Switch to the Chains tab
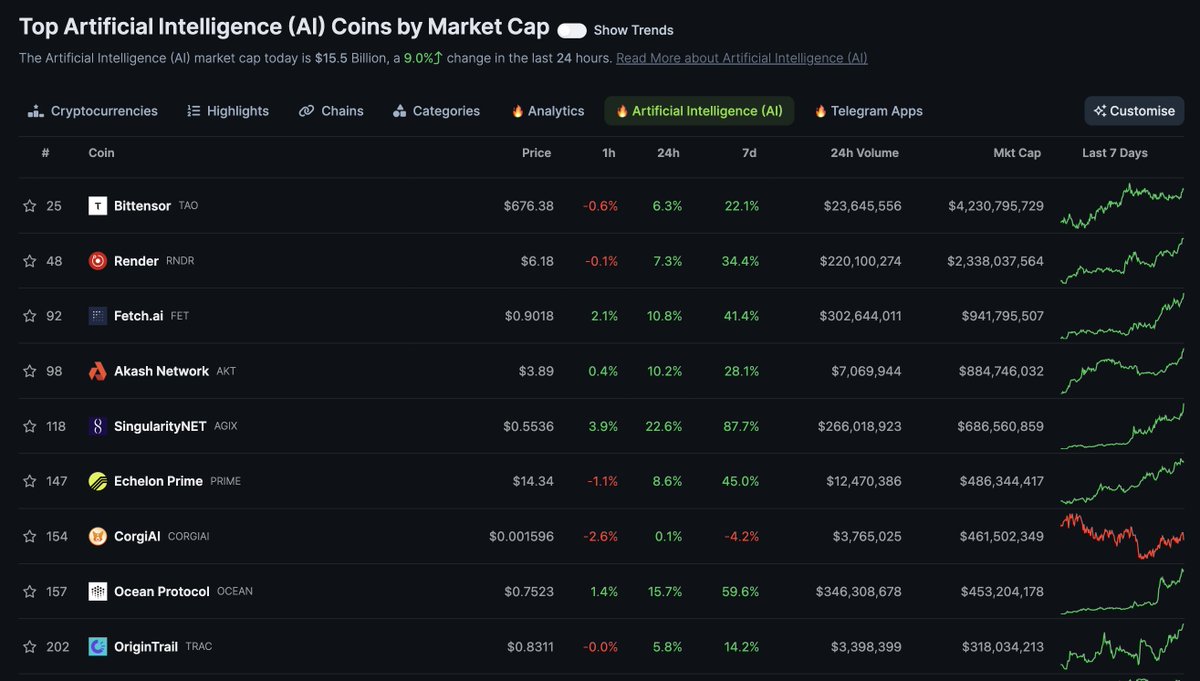The width and height of the screenshot is (1200, 681). (x=331, y=111)
